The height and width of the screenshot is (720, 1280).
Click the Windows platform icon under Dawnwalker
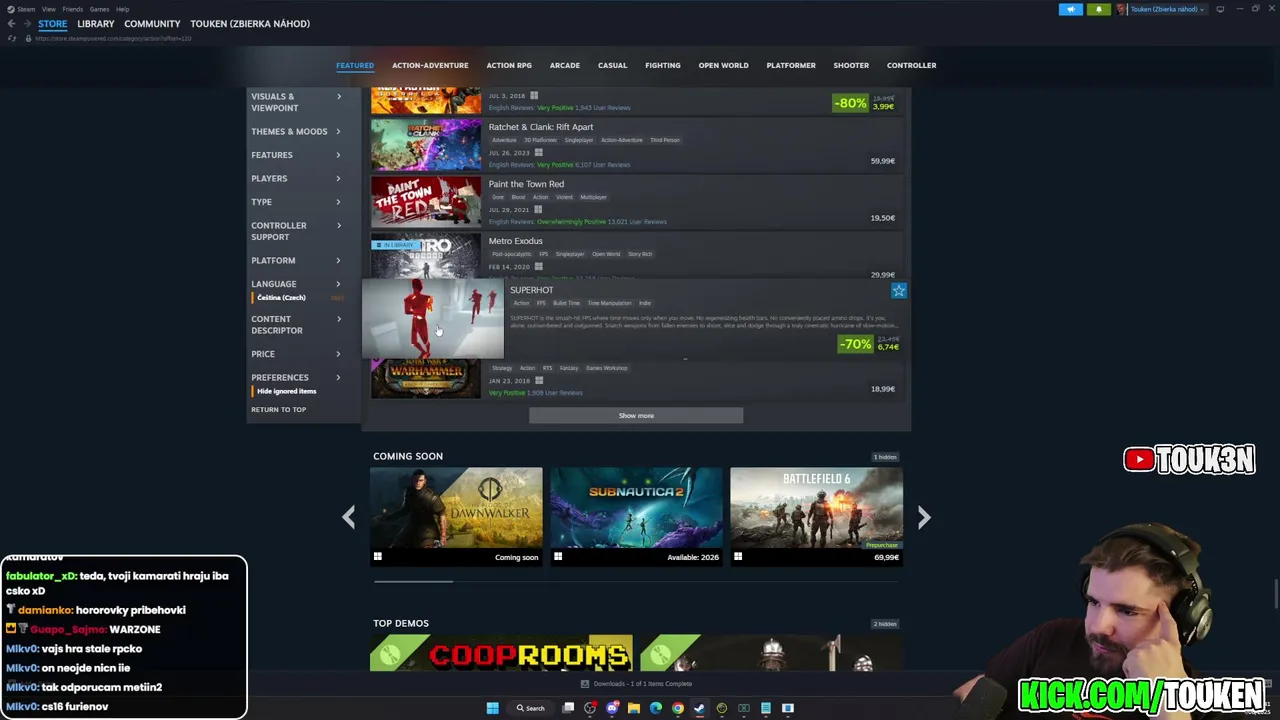pyautogui.click(x=378, y=557)
